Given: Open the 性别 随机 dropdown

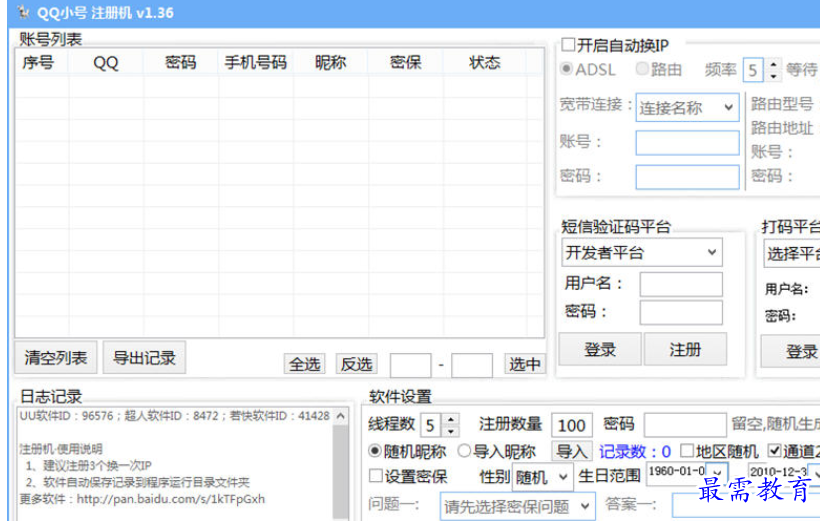Looking at the screenshot, I should tap(542, 477).
